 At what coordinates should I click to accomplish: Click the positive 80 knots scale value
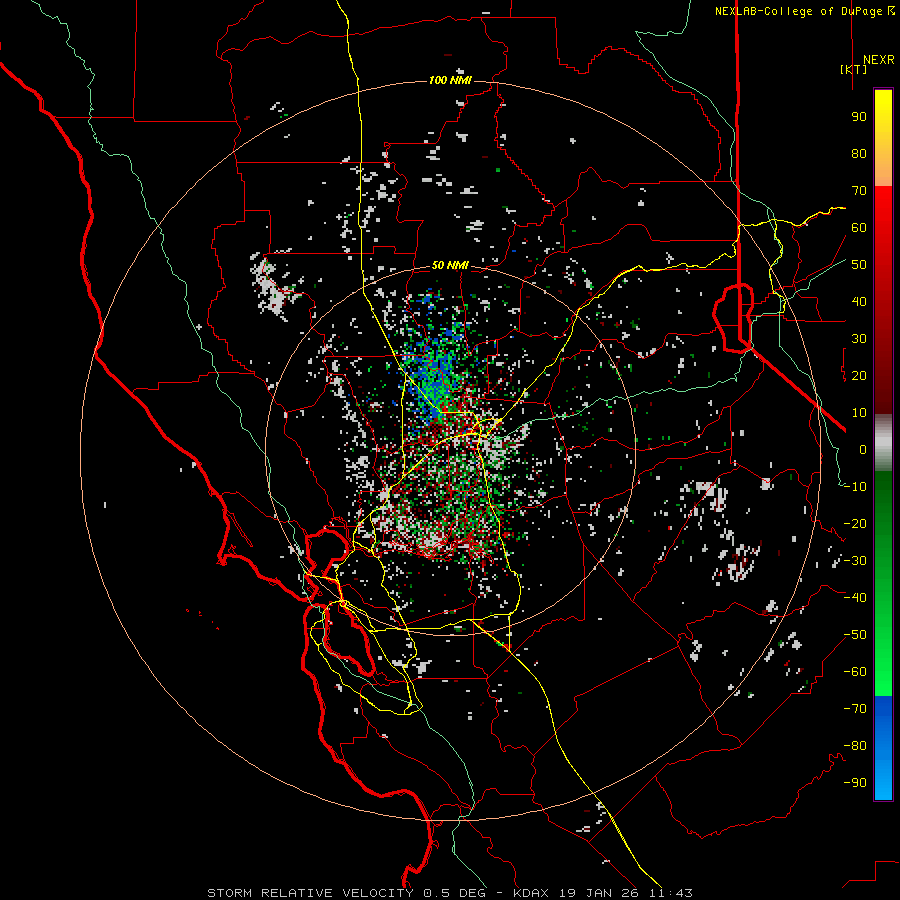coord(859,154)
